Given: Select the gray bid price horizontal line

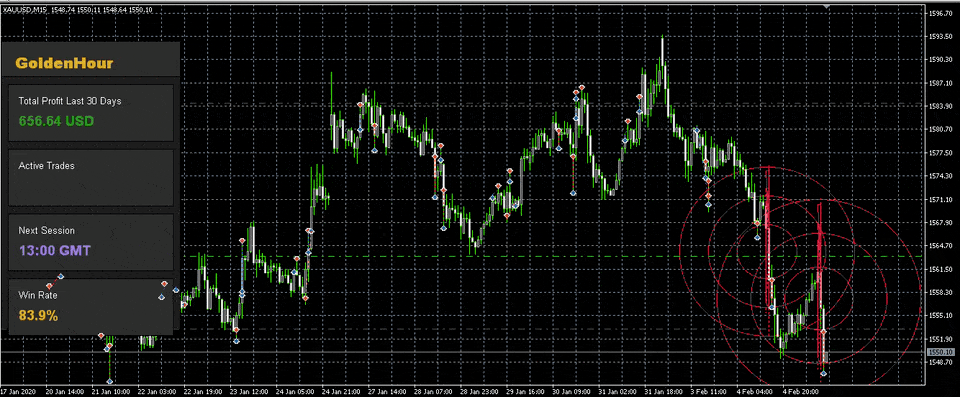Looking at the screenshot, I should click(463, 352).
